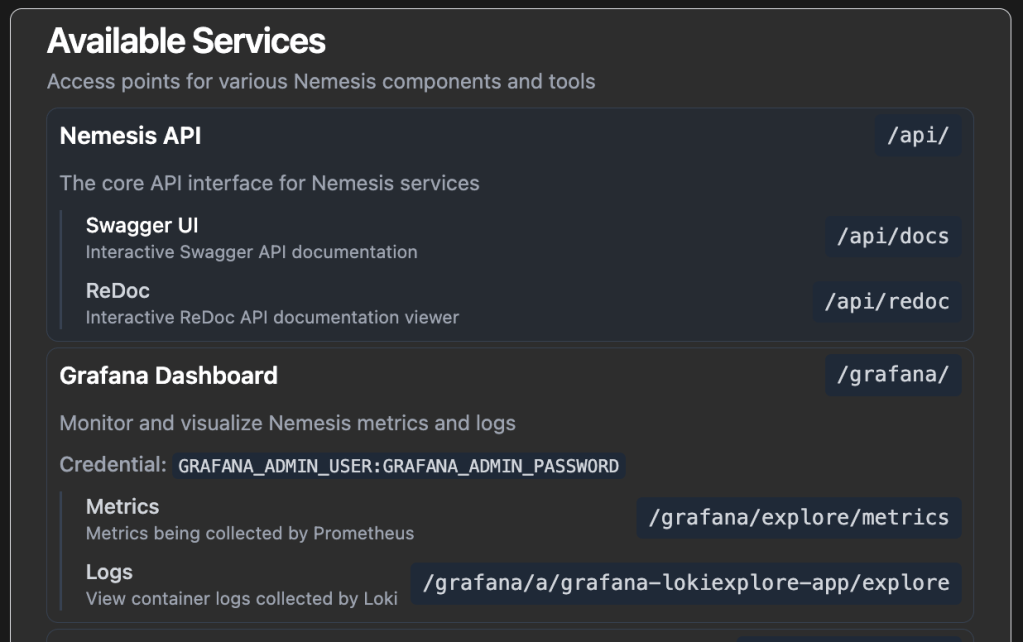Screen dimensions: 1023x642
Task: Open the /api/docs Swagger link
Action: click(892, 237)
